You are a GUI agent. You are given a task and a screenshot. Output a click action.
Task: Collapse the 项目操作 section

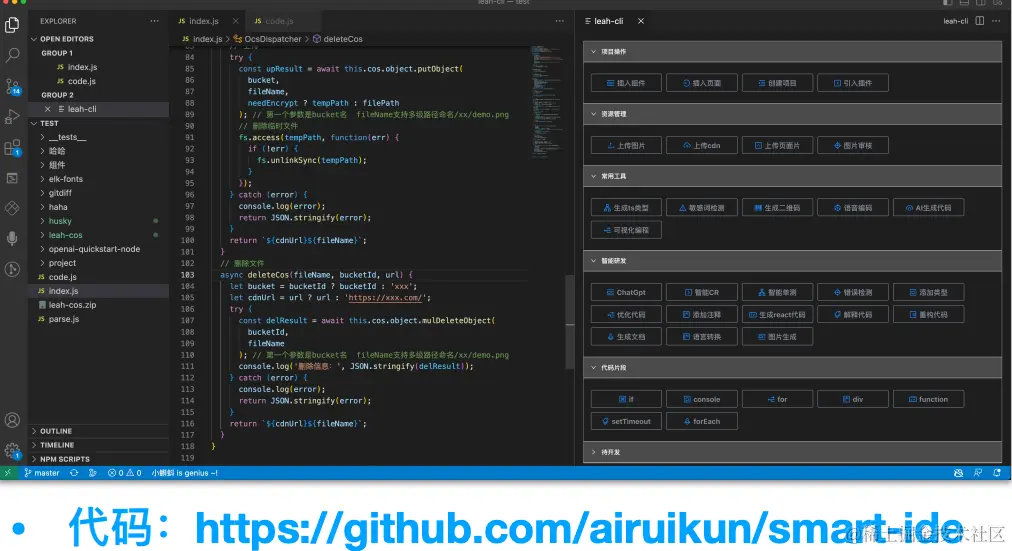tap(793, 52)
